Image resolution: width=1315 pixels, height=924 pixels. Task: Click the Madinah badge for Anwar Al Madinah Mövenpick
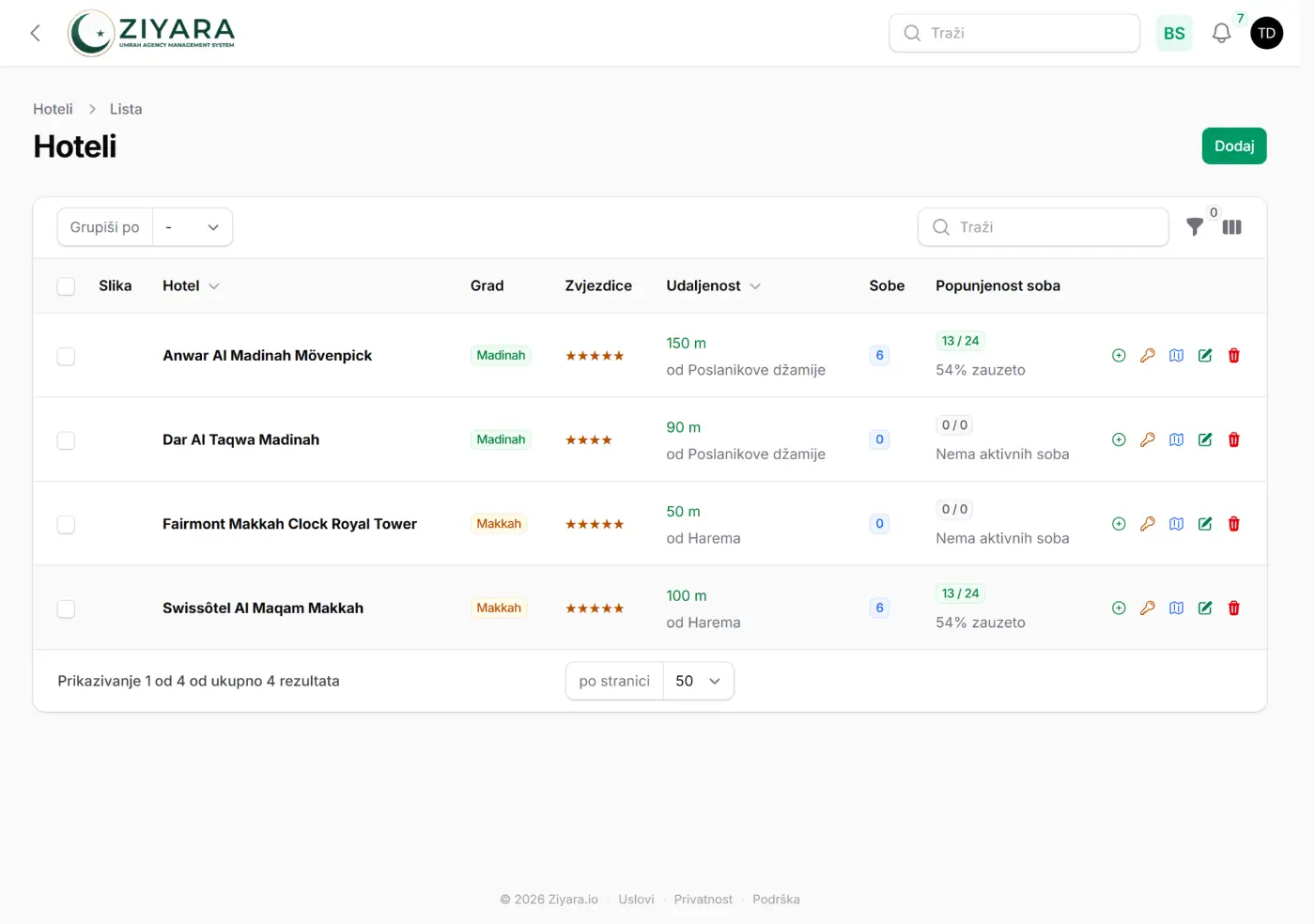(x=501, y=356)
